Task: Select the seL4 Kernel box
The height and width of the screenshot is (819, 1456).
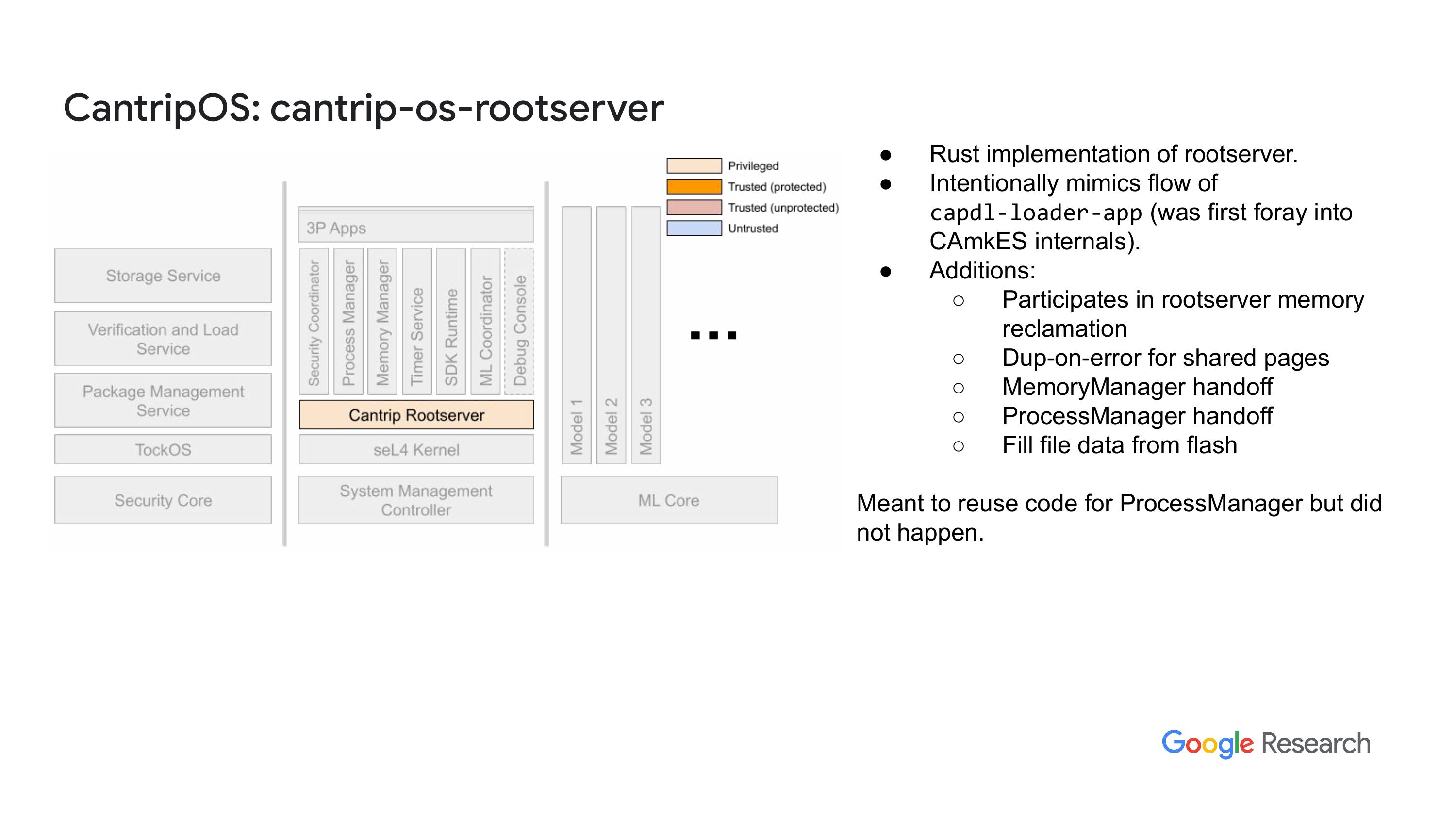Action: click(x=416, y=449)
